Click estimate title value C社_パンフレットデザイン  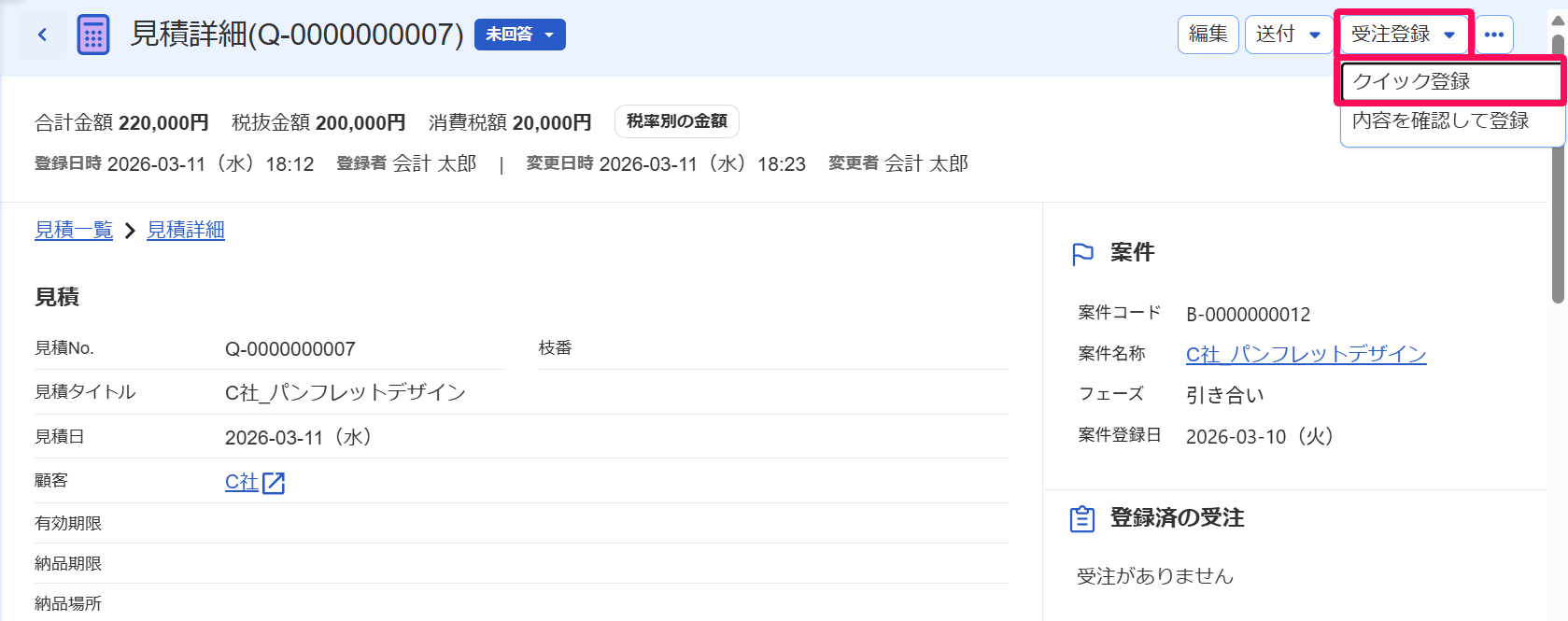pyautogui.click(x=346, y=392)
